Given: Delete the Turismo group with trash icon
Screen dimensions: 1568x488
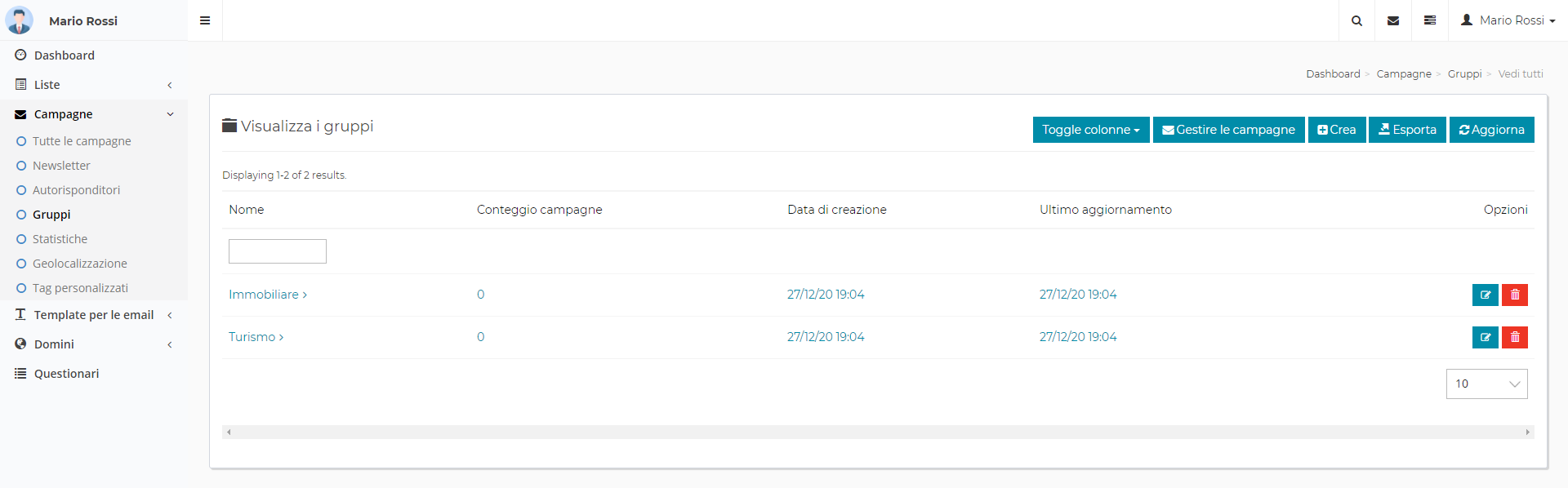Looking at the screenshot, I should coord(1515,337).
